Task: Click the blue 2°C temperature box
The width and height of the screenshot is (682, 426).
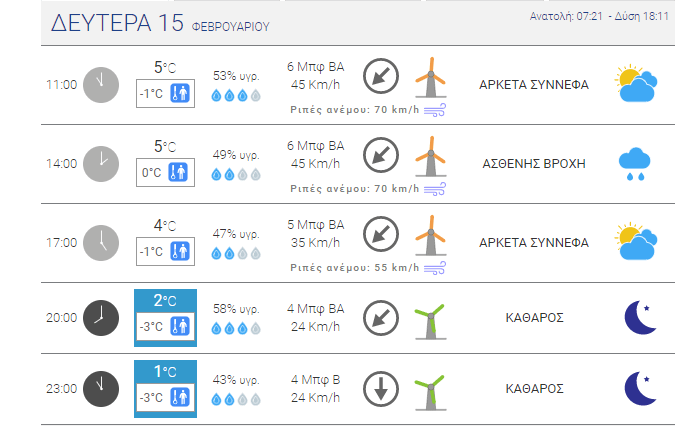Action: 166,300
